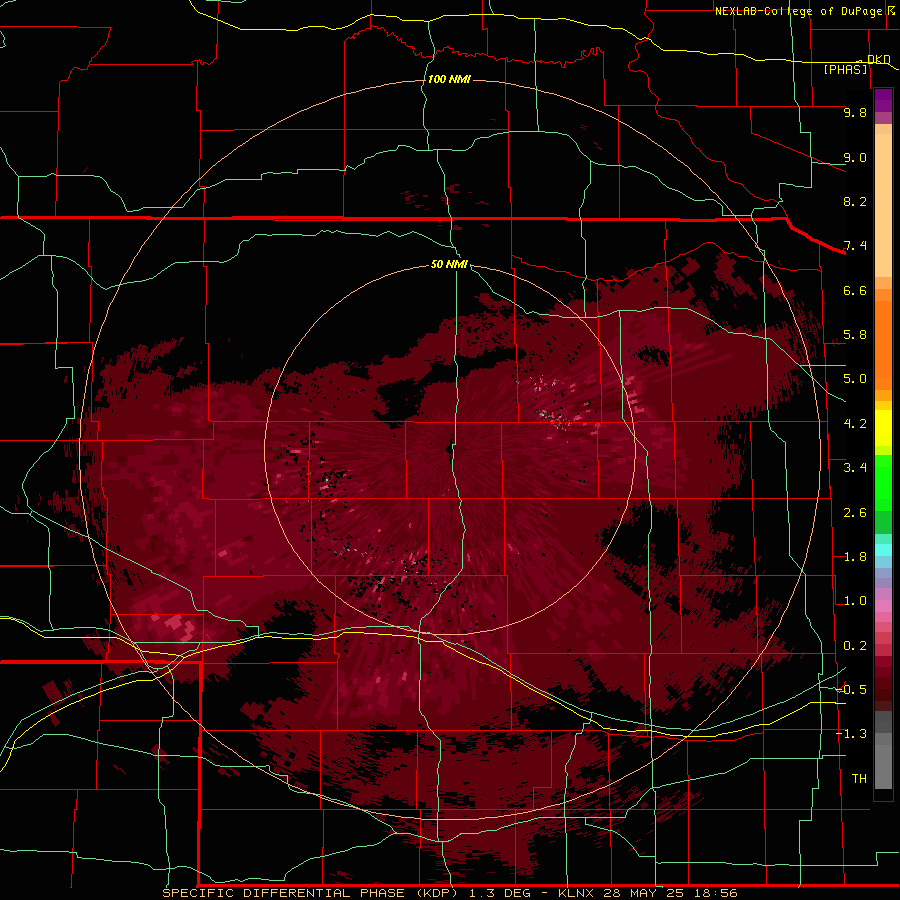Click the 9.0 value on the scale
This screenshot has width=900, height=900.
click(855, 157)
